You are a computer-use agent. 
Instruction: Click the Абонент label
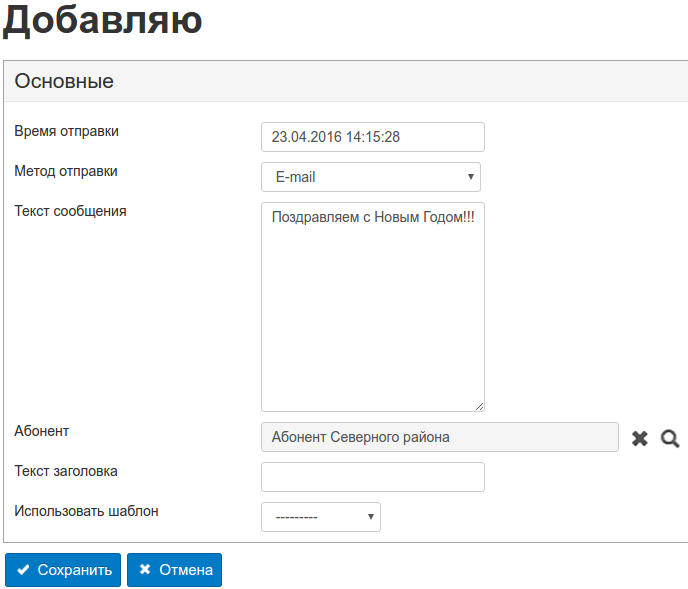[x=42, y=431]
